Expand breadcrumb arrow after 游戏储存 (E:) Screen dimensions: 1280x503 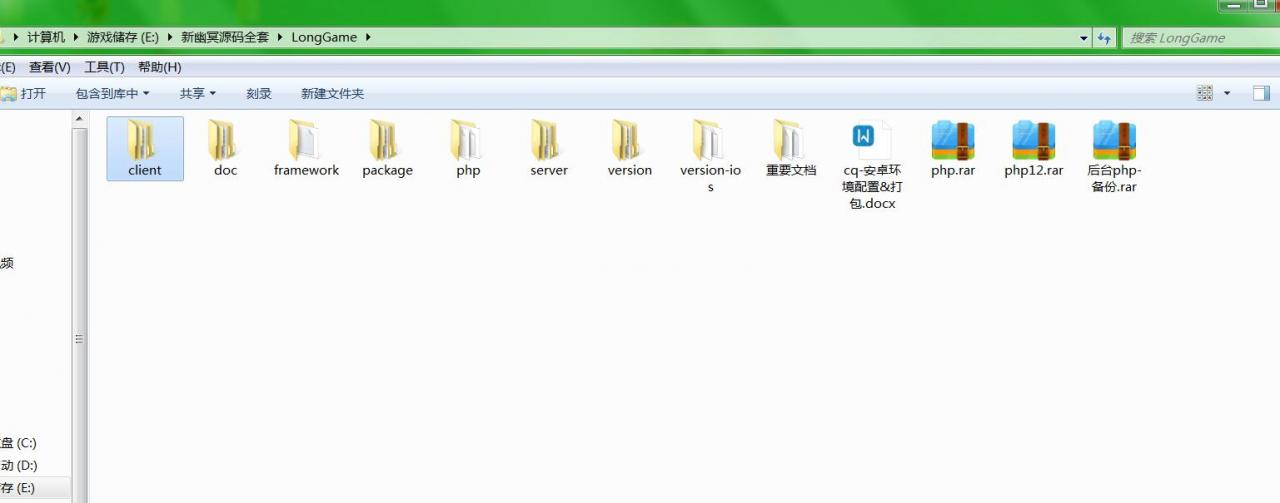coord(170,37)
